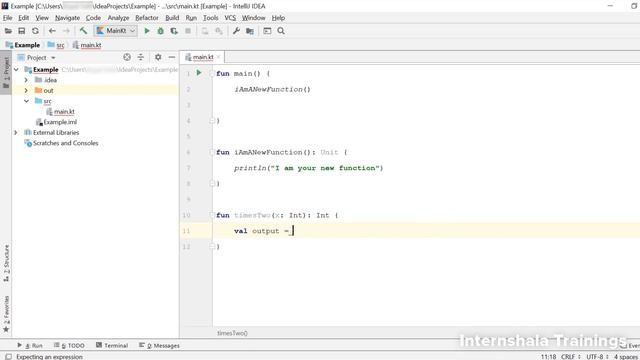Click the green run gutter arrow beside main()
The width and height of the screenshot is (640, 360).
(199, 73)
